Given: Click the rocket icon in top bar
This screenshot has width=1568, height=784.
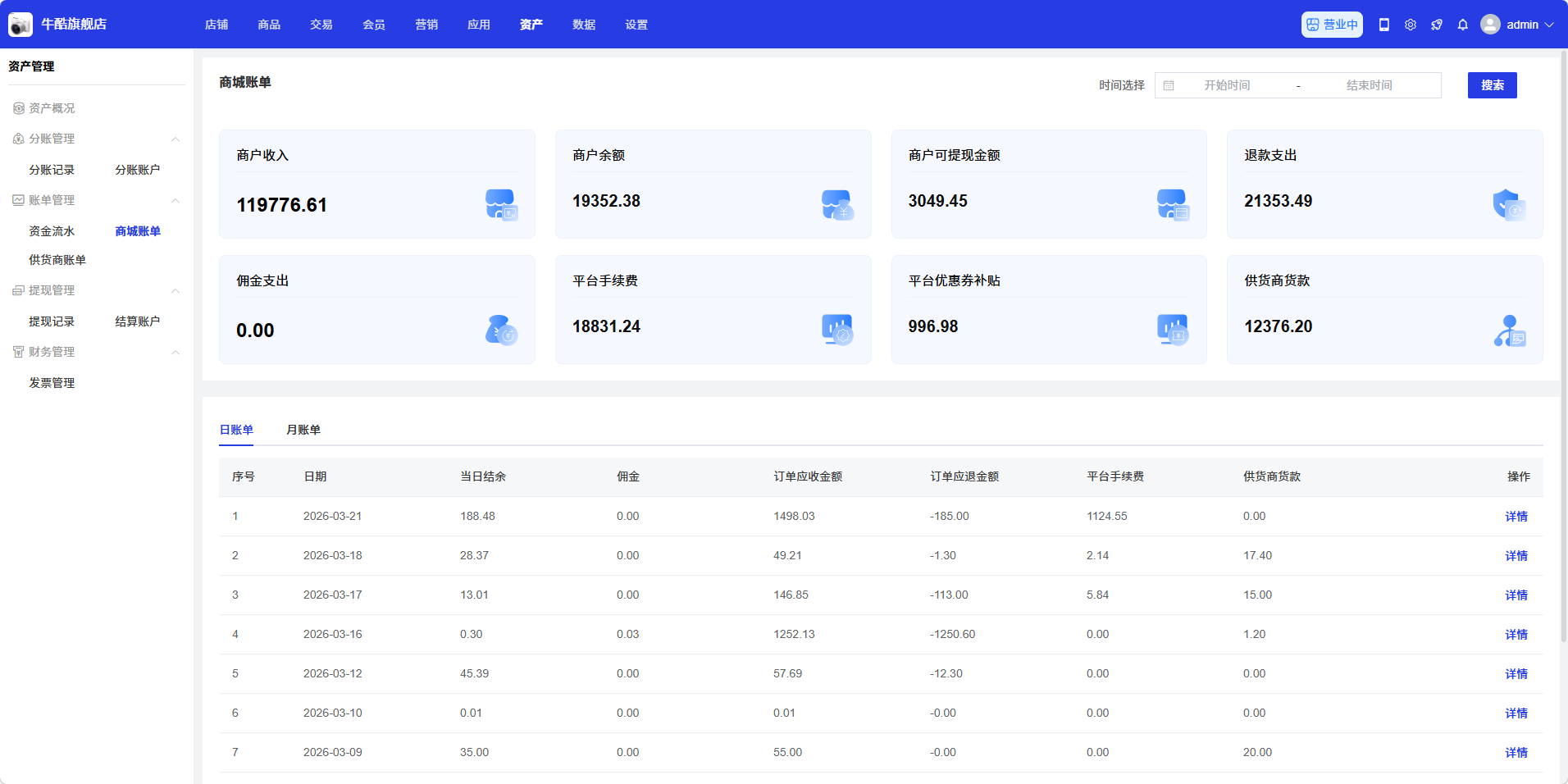Looking at the screenshot, I should pyautogui.click(x=1436, y=25).
